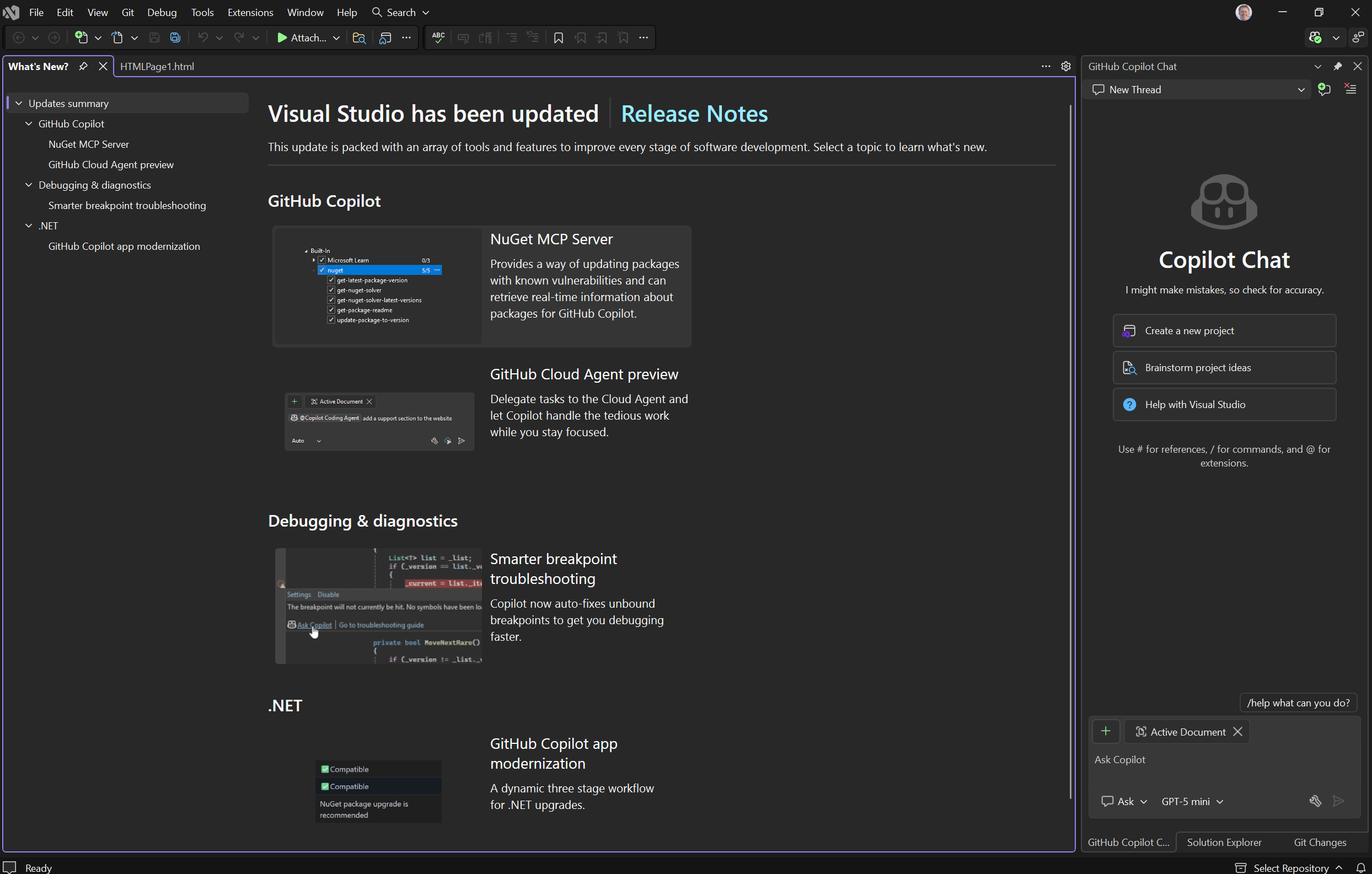1372x874 pixels.
Task: Expand the New Thread dropdown
Action: [1301, 89]
